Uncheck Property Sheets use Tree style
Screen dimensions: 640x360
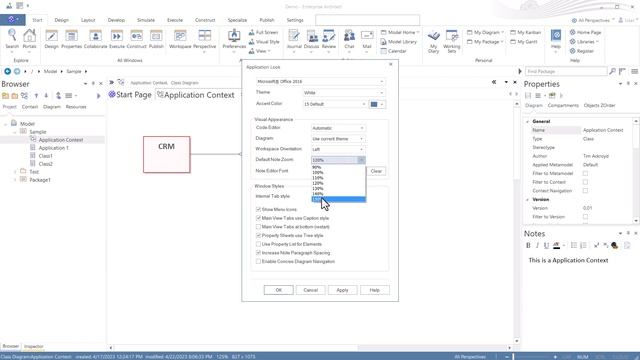point(258,236)
